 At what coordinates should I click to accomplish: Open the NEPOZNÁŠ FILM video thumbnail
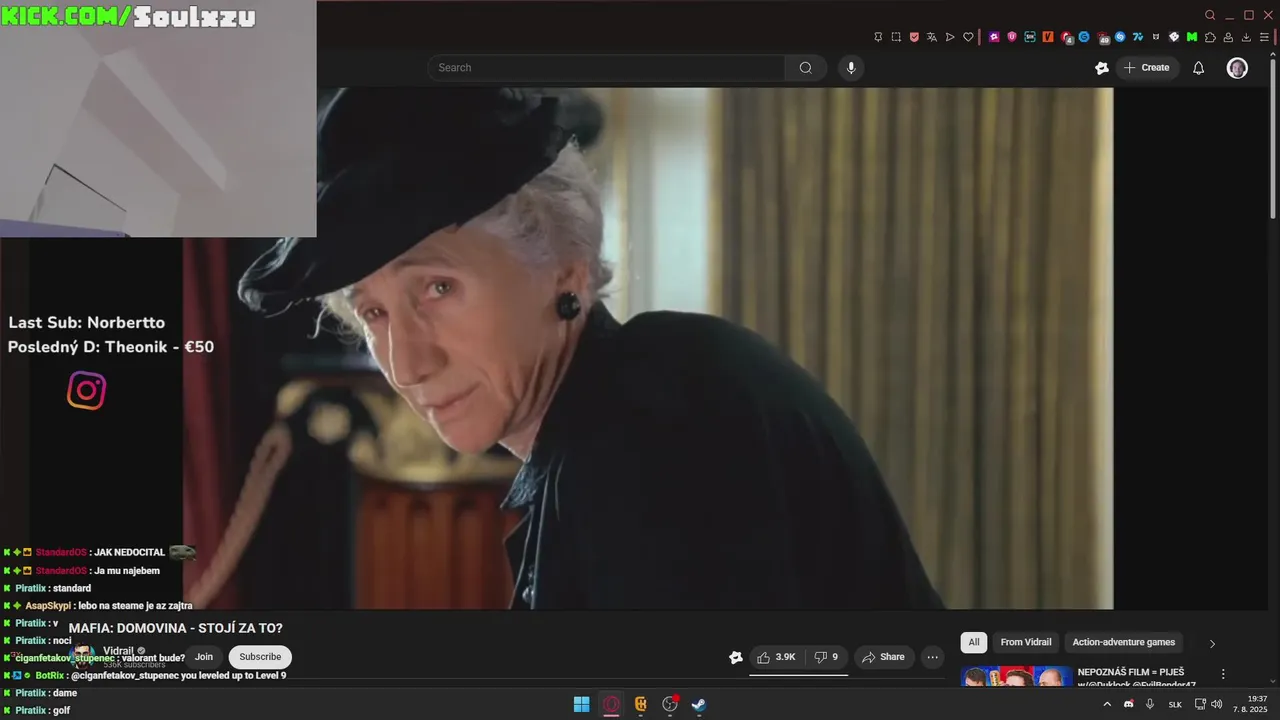click(1017, 677)
